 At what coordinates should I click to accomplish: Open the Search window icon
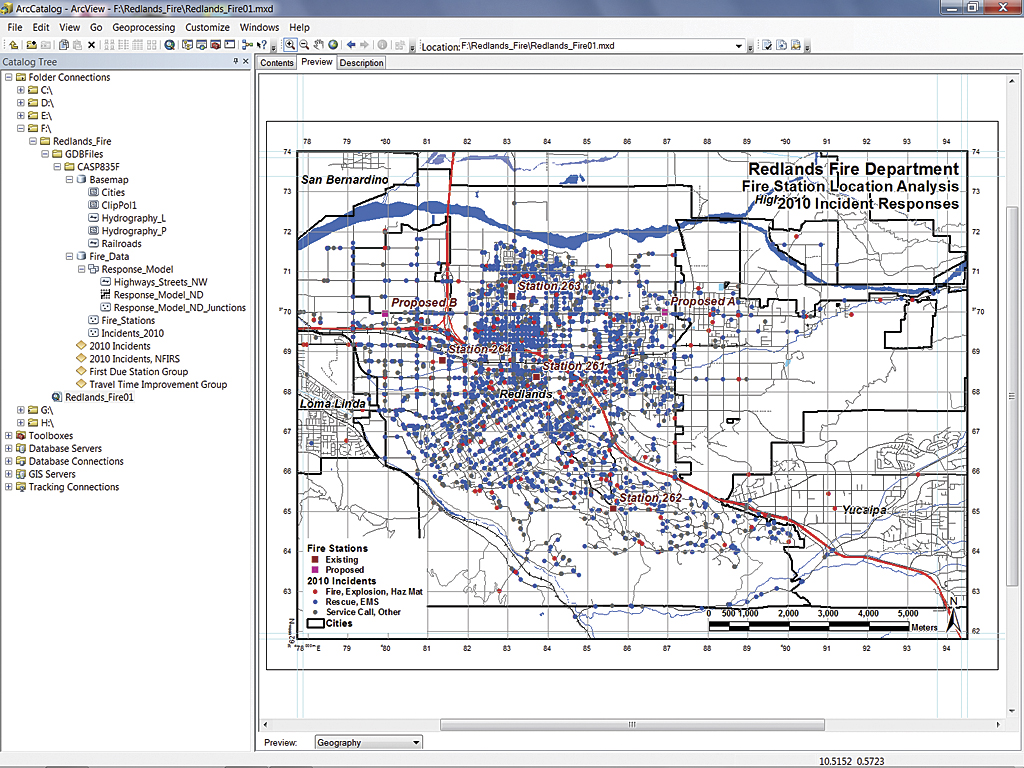click(x=201, y=45)
